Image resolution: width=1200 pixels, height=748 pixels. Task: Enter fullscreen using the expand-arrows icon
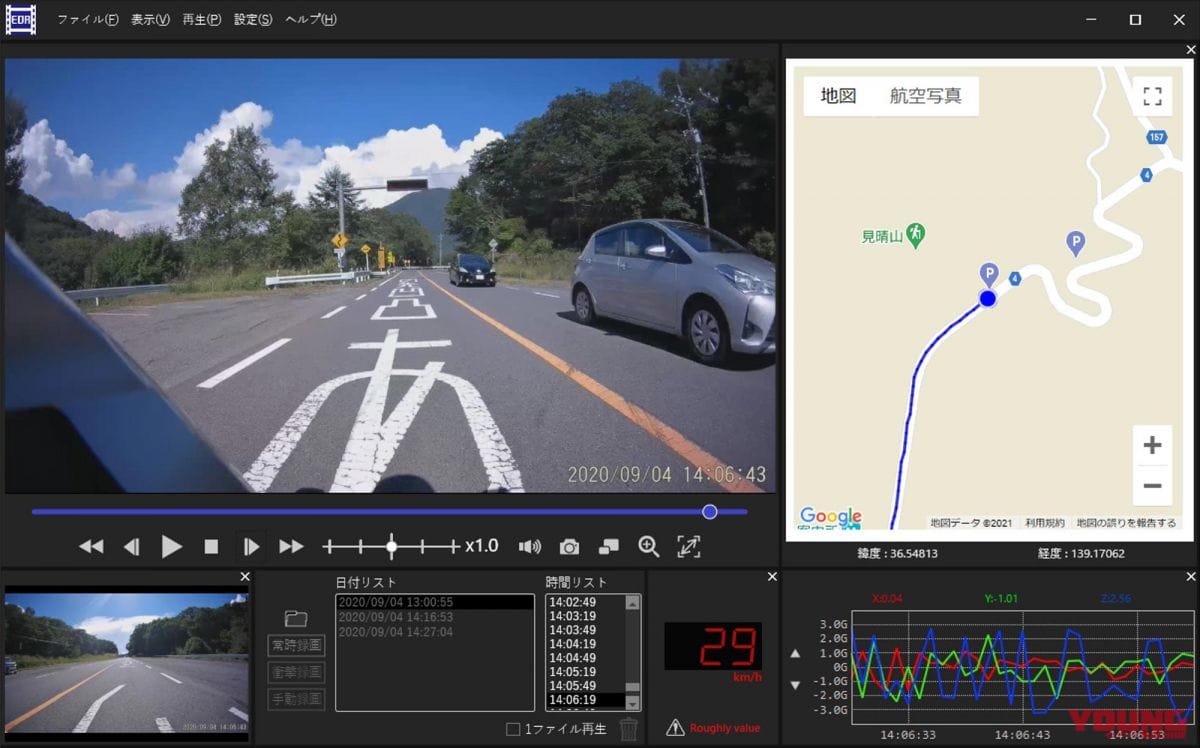click(x=688, y=546)
